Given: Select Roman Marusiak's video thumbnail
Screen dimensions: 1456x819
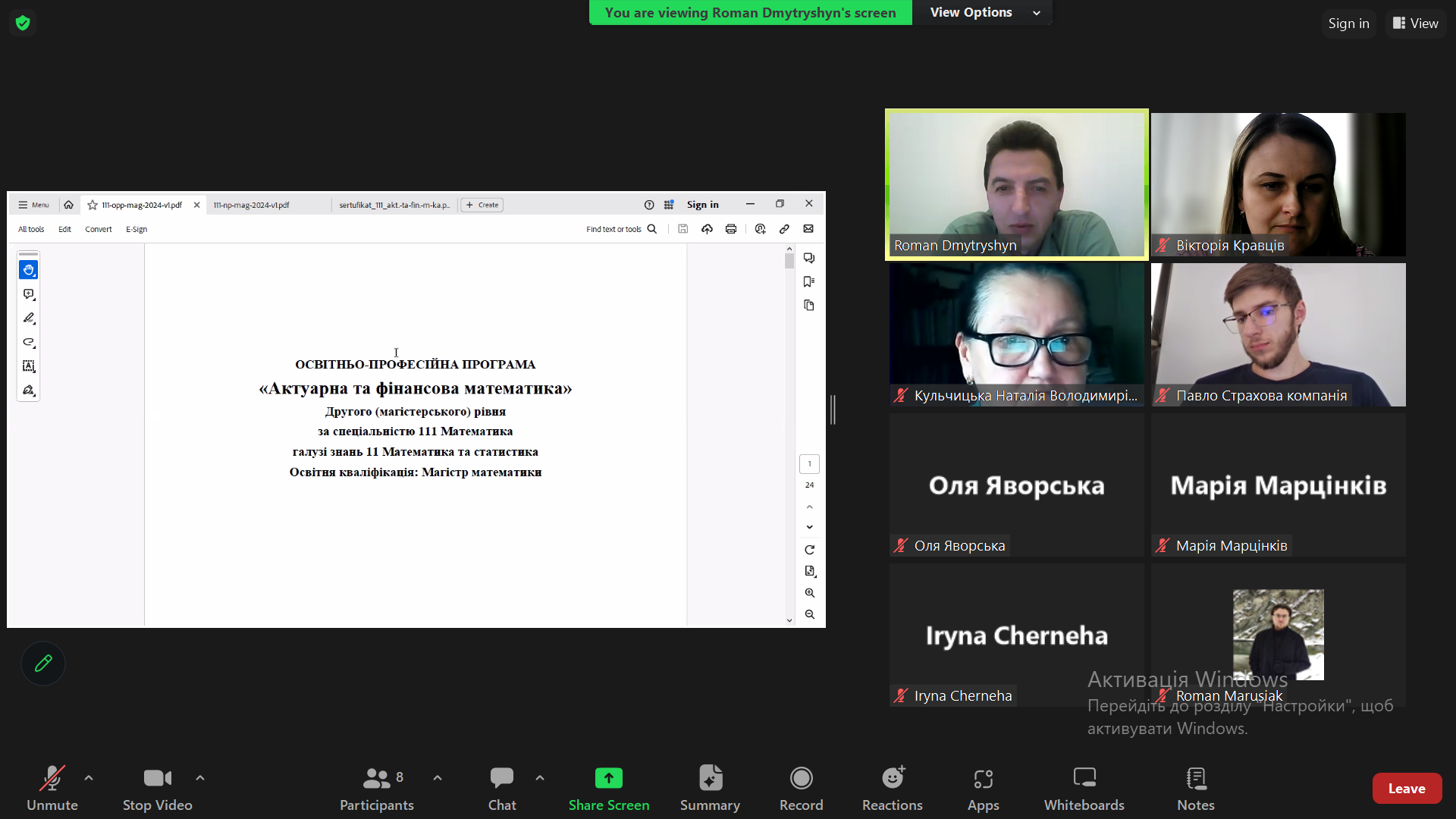Looking at the screenshot, I should [1278, 634].
